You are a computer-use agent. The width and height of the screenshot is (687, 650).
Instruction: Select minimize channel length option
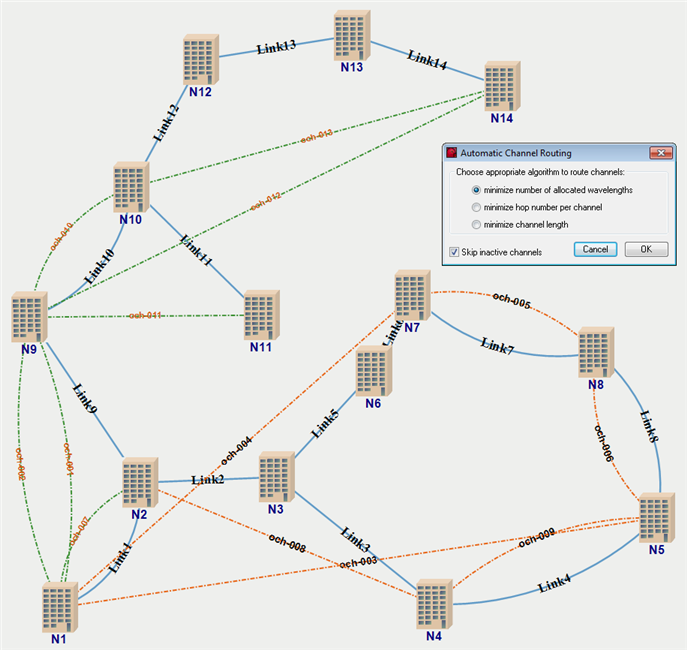(x=476, y=225)
